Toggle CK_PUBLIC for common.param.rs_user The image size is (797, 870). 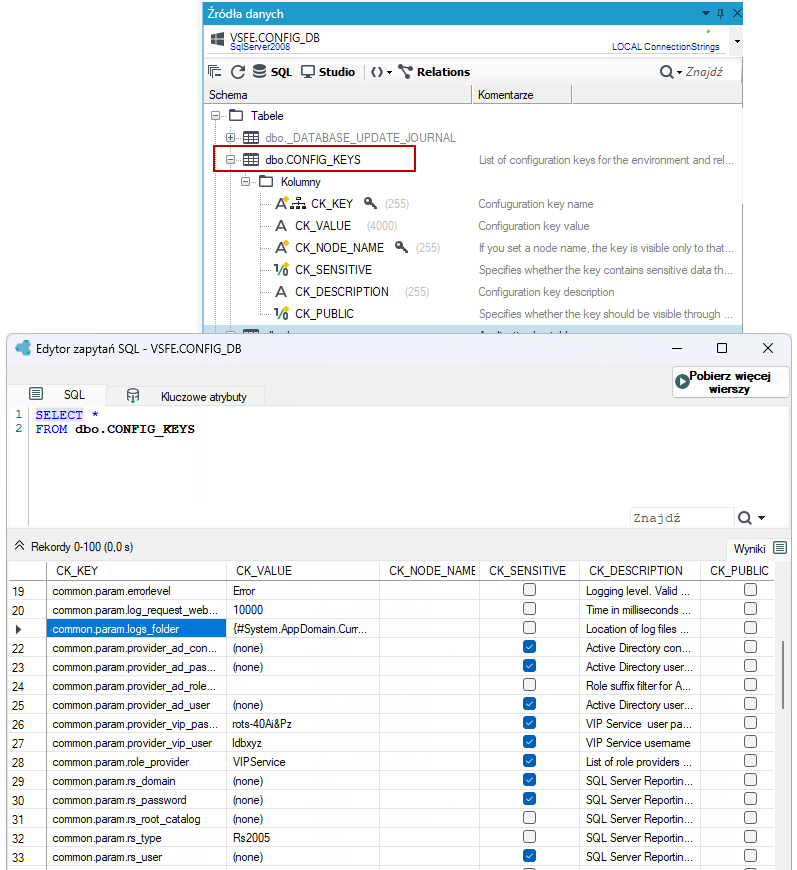click(750, 856)
